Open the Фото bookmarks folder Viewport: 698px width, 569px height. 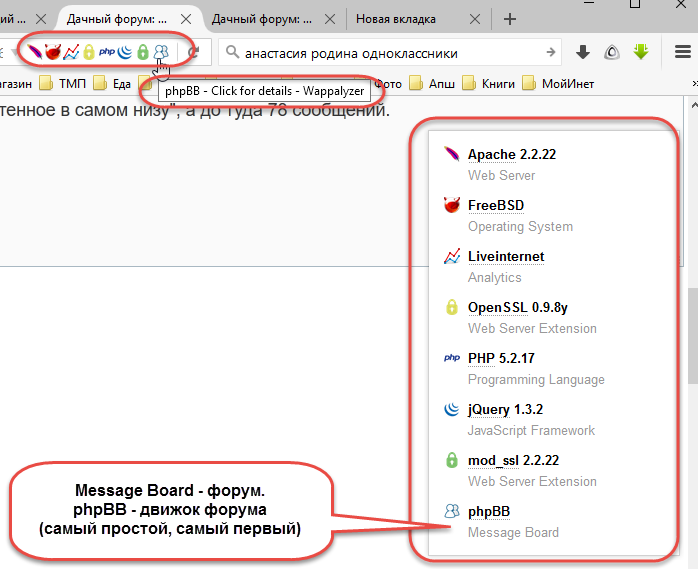387,84
